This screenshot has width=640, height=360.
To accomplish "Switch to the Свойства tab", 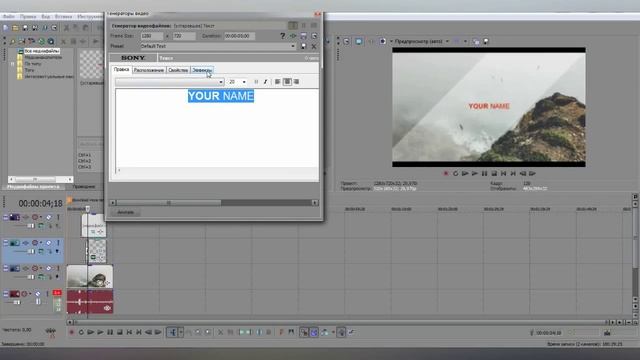I will (178, 70).
